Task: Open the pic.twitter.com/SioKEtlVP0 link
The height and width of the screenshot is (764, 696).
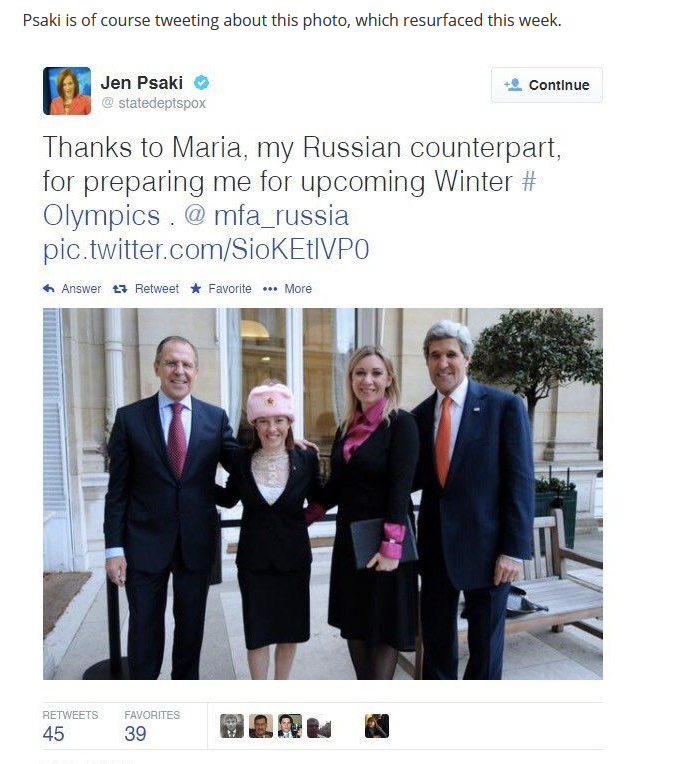Action: [x=206, y=249]
